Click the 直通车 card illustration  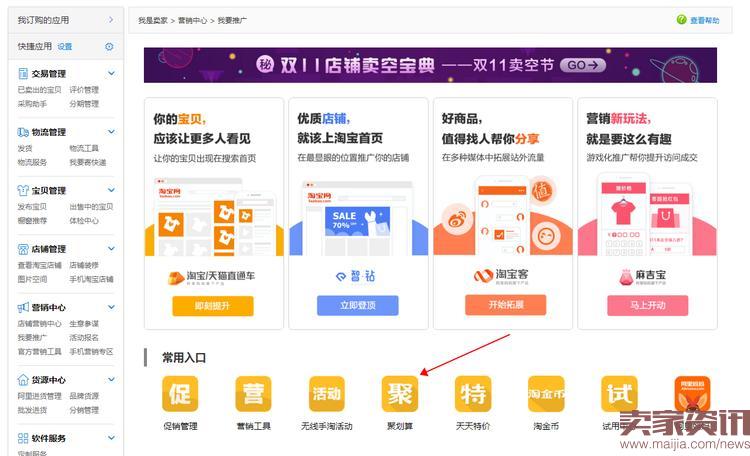tap(214, 216)
